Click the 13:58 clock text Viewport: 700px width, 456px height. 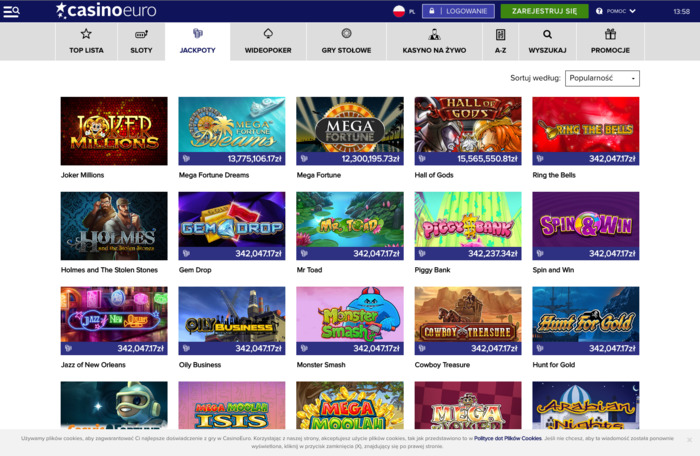681,11
